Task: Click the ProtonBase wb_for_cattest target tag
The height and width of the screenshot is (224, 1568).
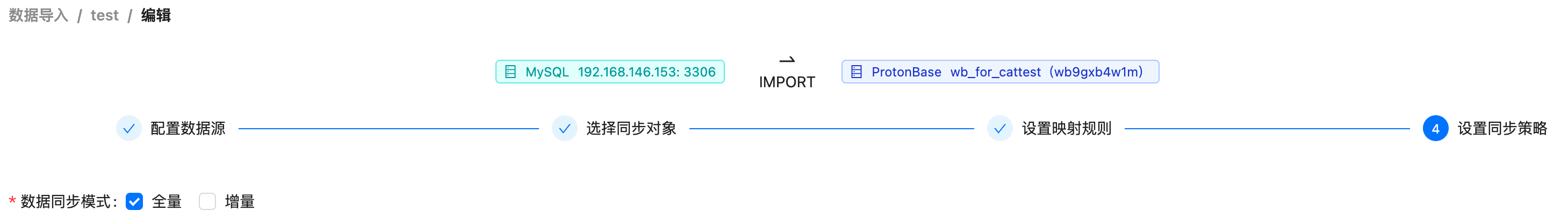Action: pos(1000,72)
